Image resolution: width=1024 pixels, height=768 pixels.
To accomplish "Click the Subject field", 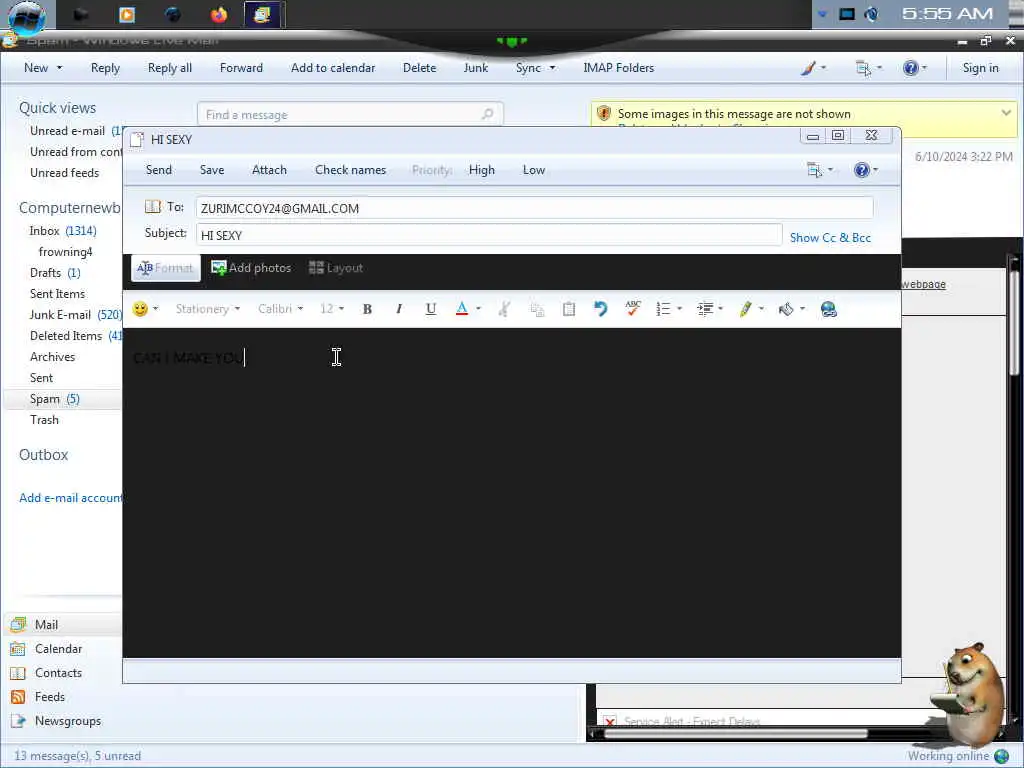I will [488, 235].
